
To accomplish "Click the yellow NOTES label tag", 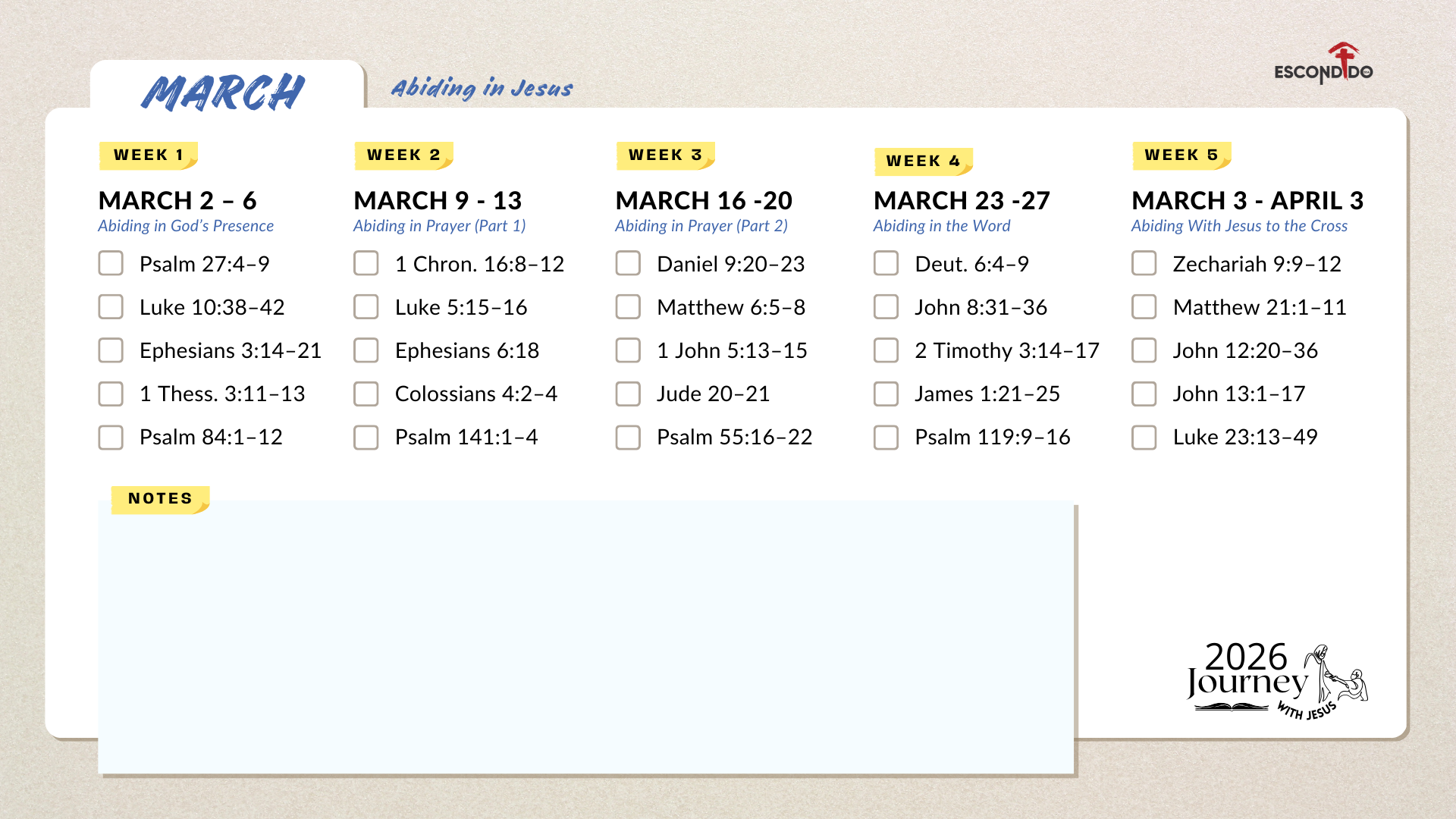I will pos(160,499).
